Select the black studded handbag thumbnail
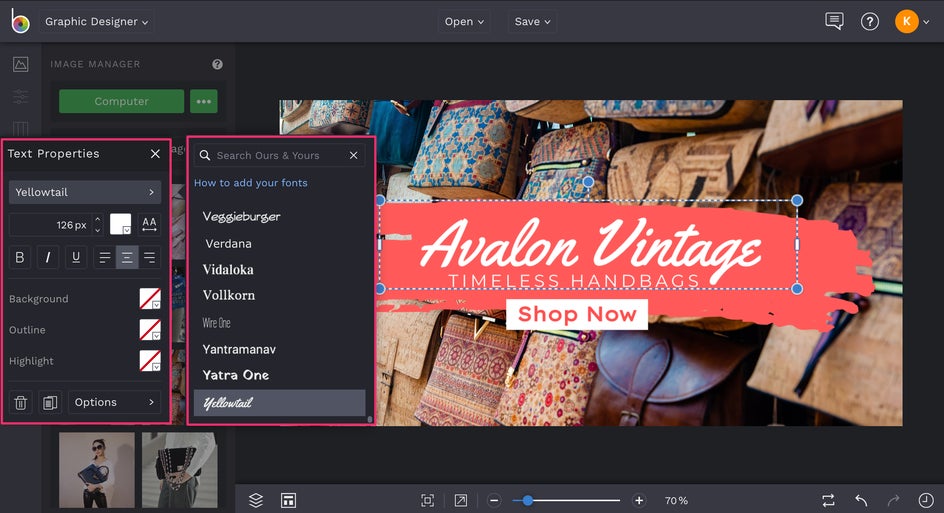The width and height of the screenshot is (944, 513). (x=179, y=470)
